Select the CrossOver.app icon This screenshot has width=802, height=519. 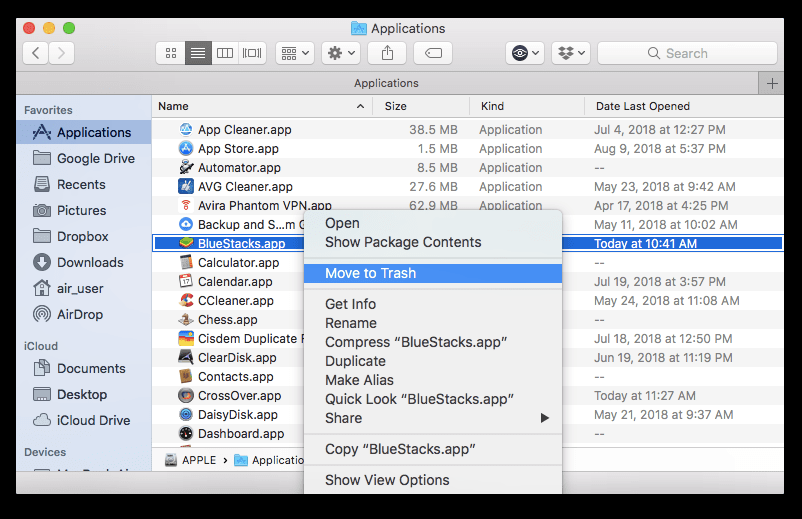(186, 395)
